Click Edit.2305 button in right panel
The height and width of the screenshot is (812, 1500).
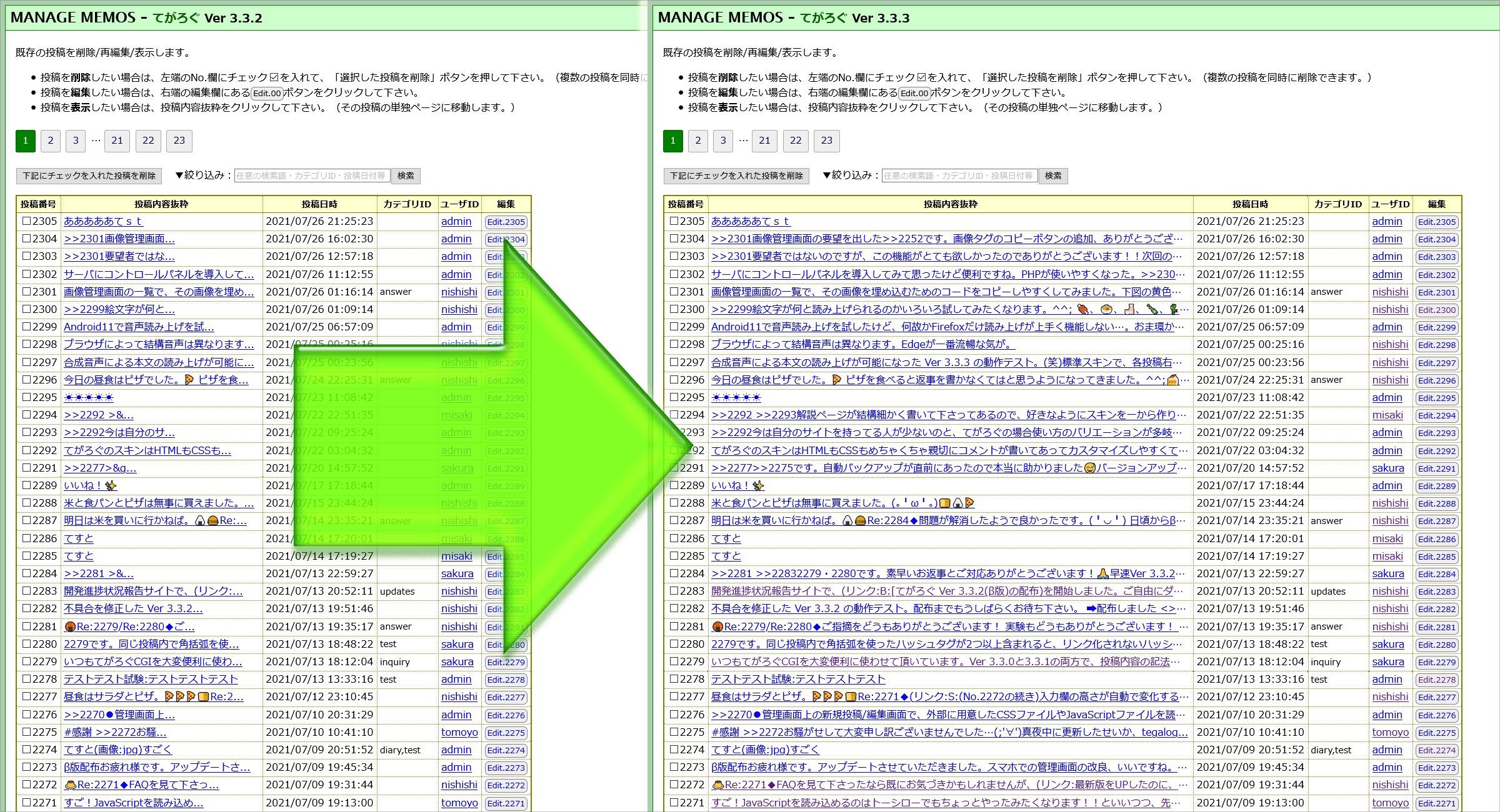(x=1437, y=222)
